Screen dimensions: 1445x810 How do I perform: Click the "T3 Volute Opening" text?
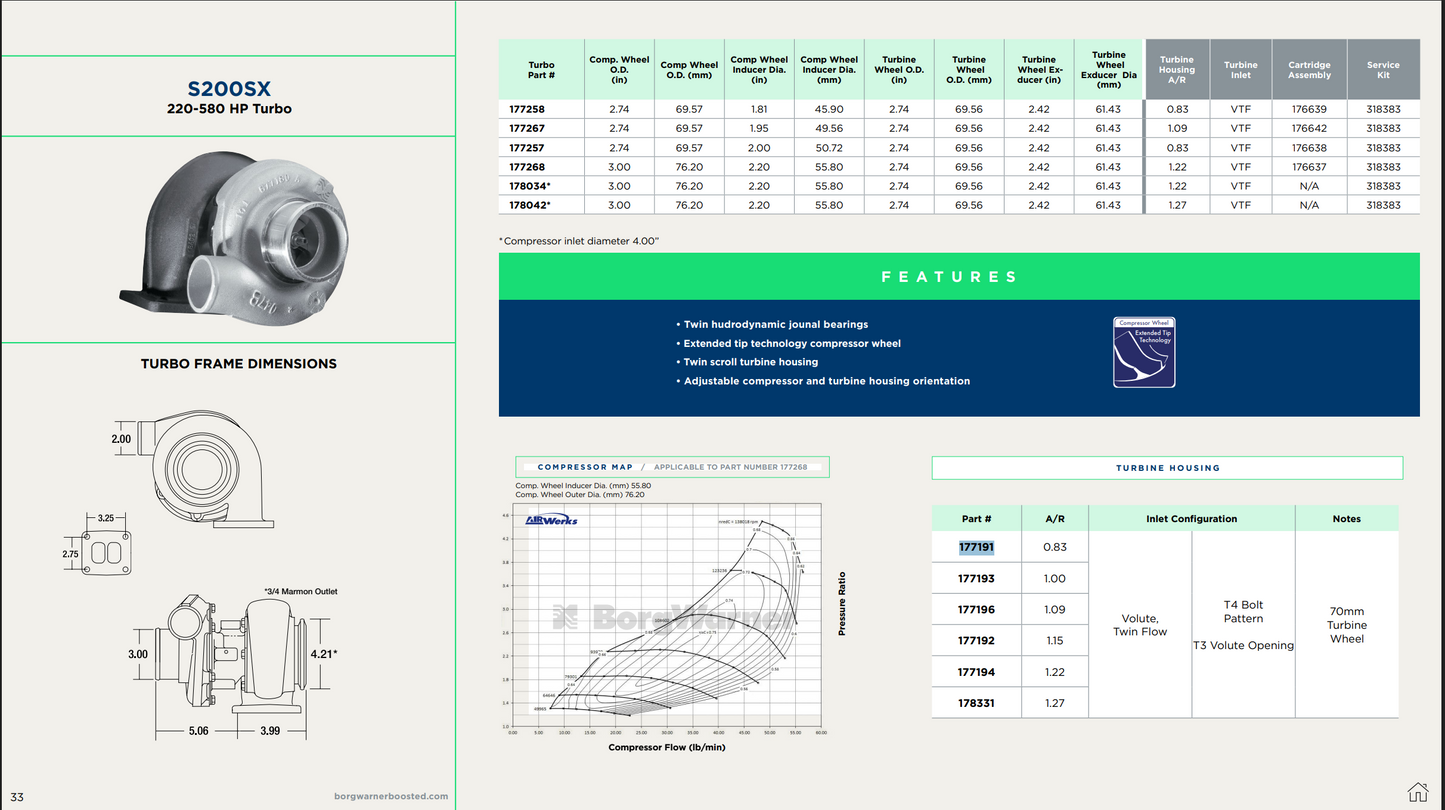(1243, 646)
